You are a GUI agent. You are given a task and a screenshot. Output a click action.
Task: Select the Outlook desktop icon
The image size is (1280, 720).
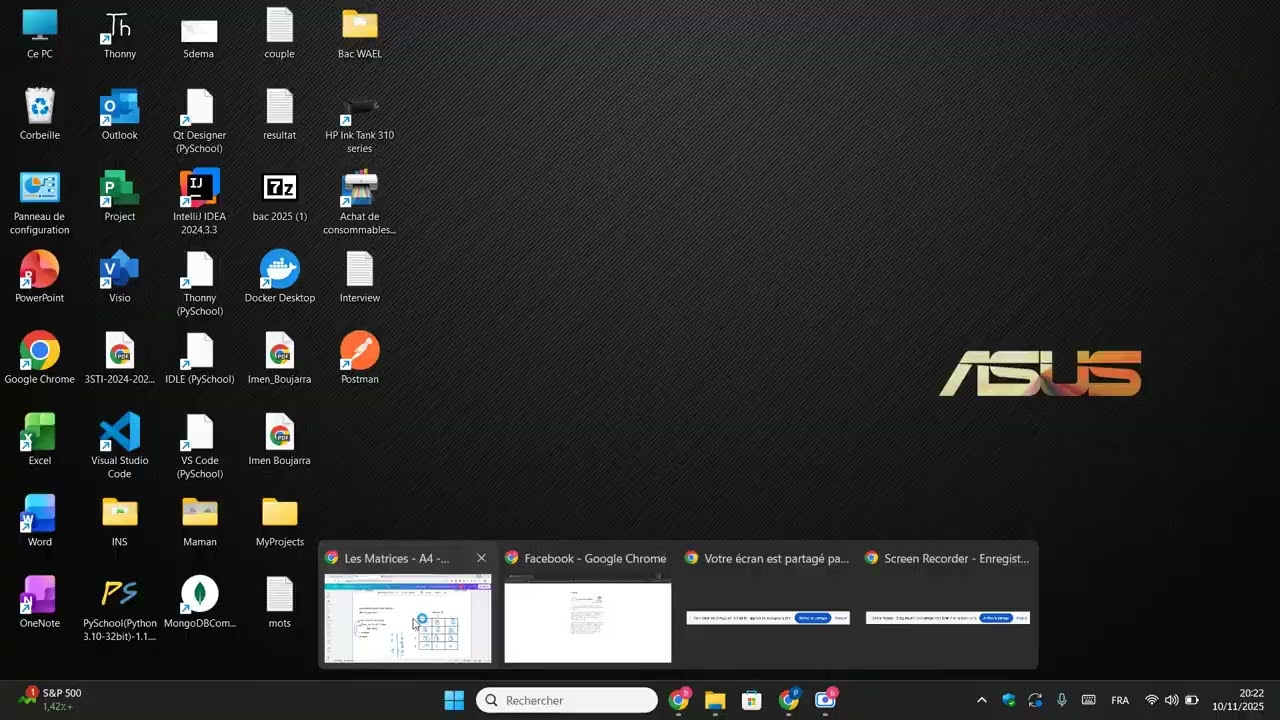tap(119, 114)
